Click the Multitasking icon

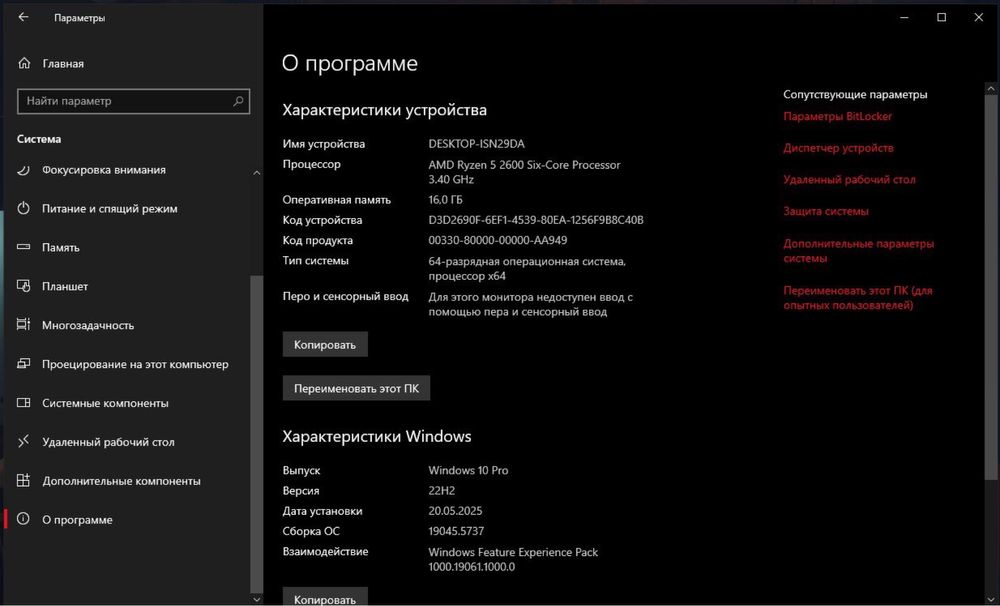[x=24, y=325]
